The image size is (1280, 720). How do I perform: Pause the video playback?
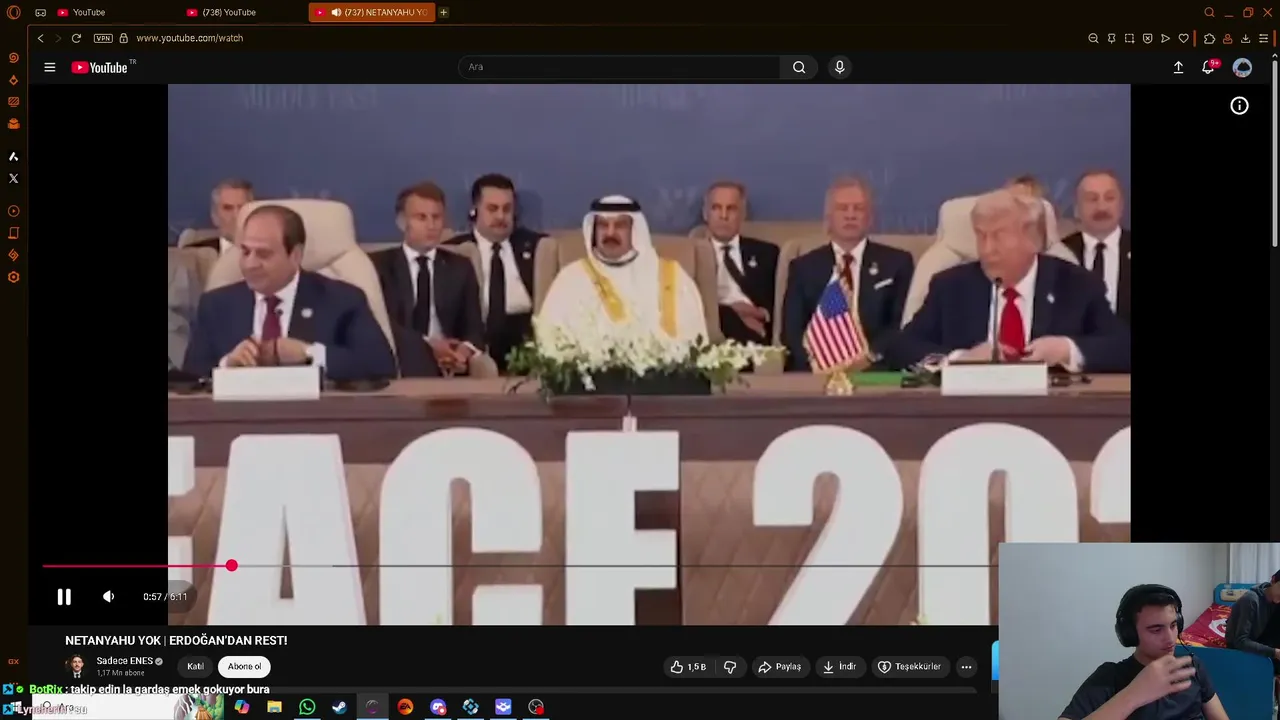pyautogui.click(x=64, y=597)
